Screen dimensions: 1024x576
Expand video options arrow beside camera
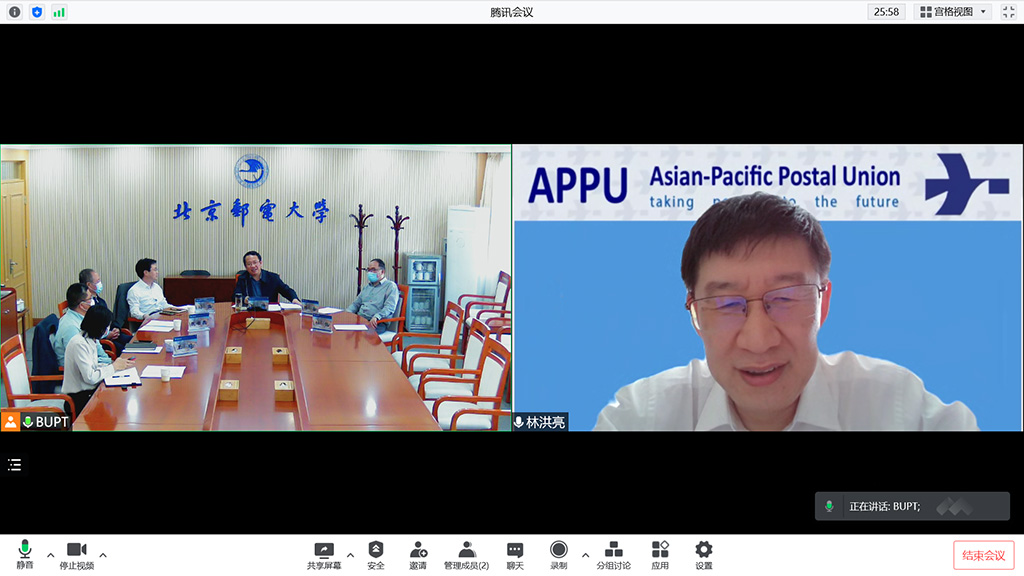(103, 555)
